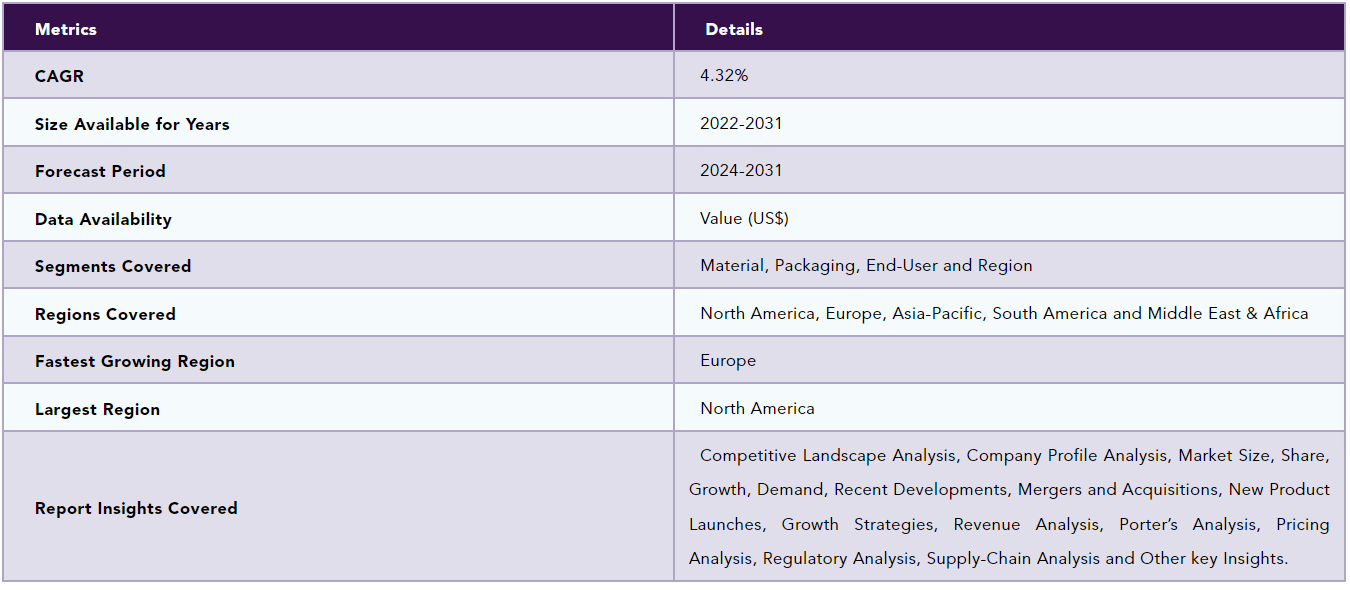Click the 2024-2031 forecast value
This screenshot has height=590, width=1350.
click(741, 170)
